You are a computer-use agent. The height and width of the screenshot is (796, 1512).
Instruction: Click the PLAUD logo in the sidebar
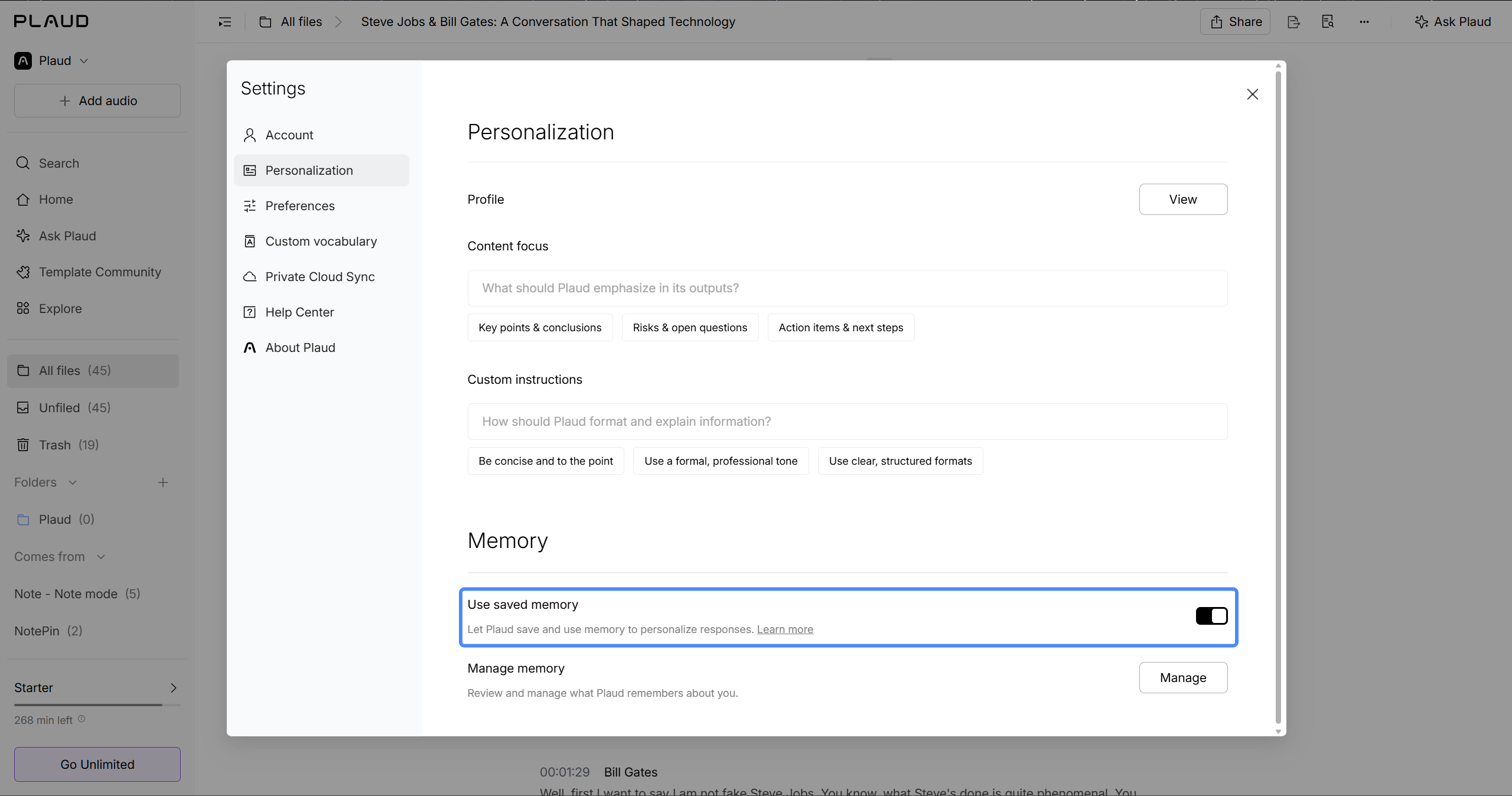(51, 21)
